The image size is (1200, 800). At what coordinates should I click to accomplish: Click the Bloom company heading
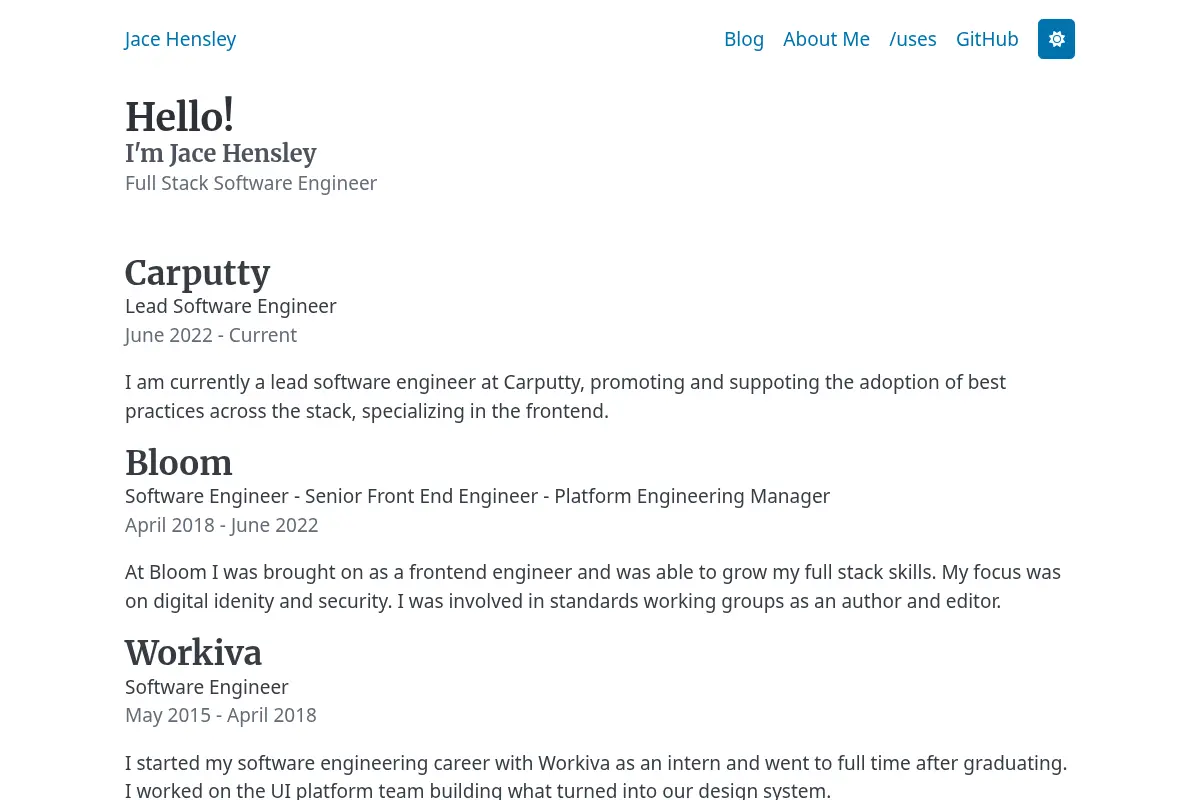(x=179, y=462)
